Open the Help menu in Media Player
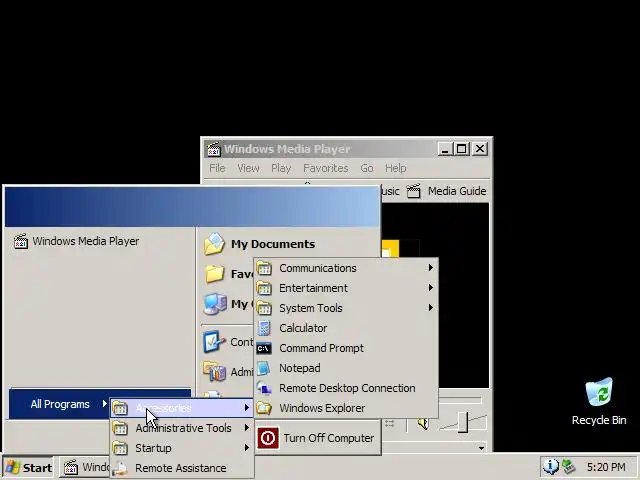 click(396, 168)
